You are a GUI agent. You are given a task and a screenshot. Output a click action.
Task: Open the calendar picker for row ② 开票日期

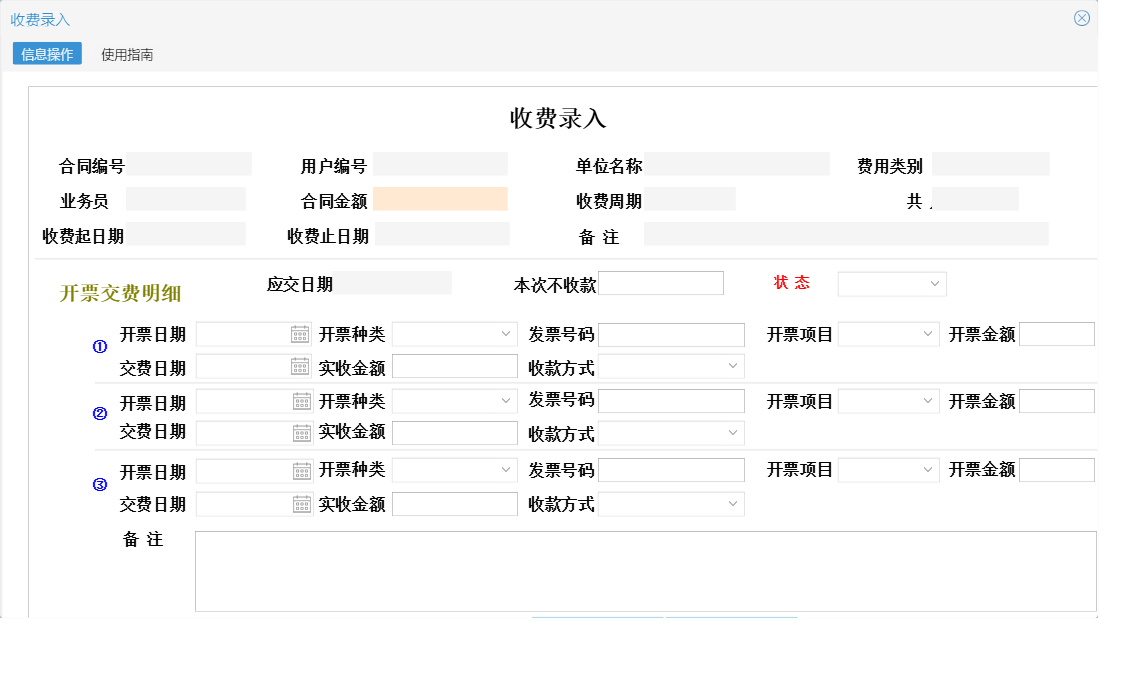[x=303, y=400]
